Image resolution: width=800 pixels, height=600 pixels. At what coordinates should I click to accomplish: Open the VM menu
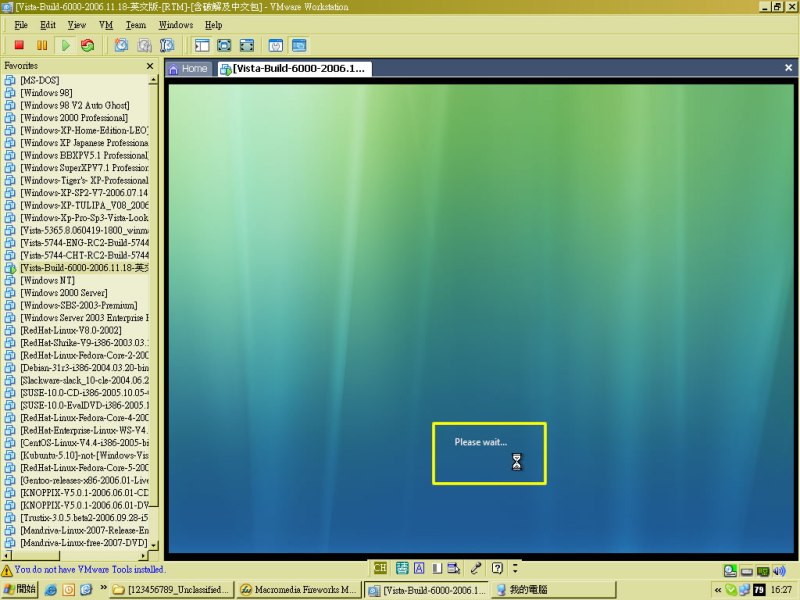106,24
